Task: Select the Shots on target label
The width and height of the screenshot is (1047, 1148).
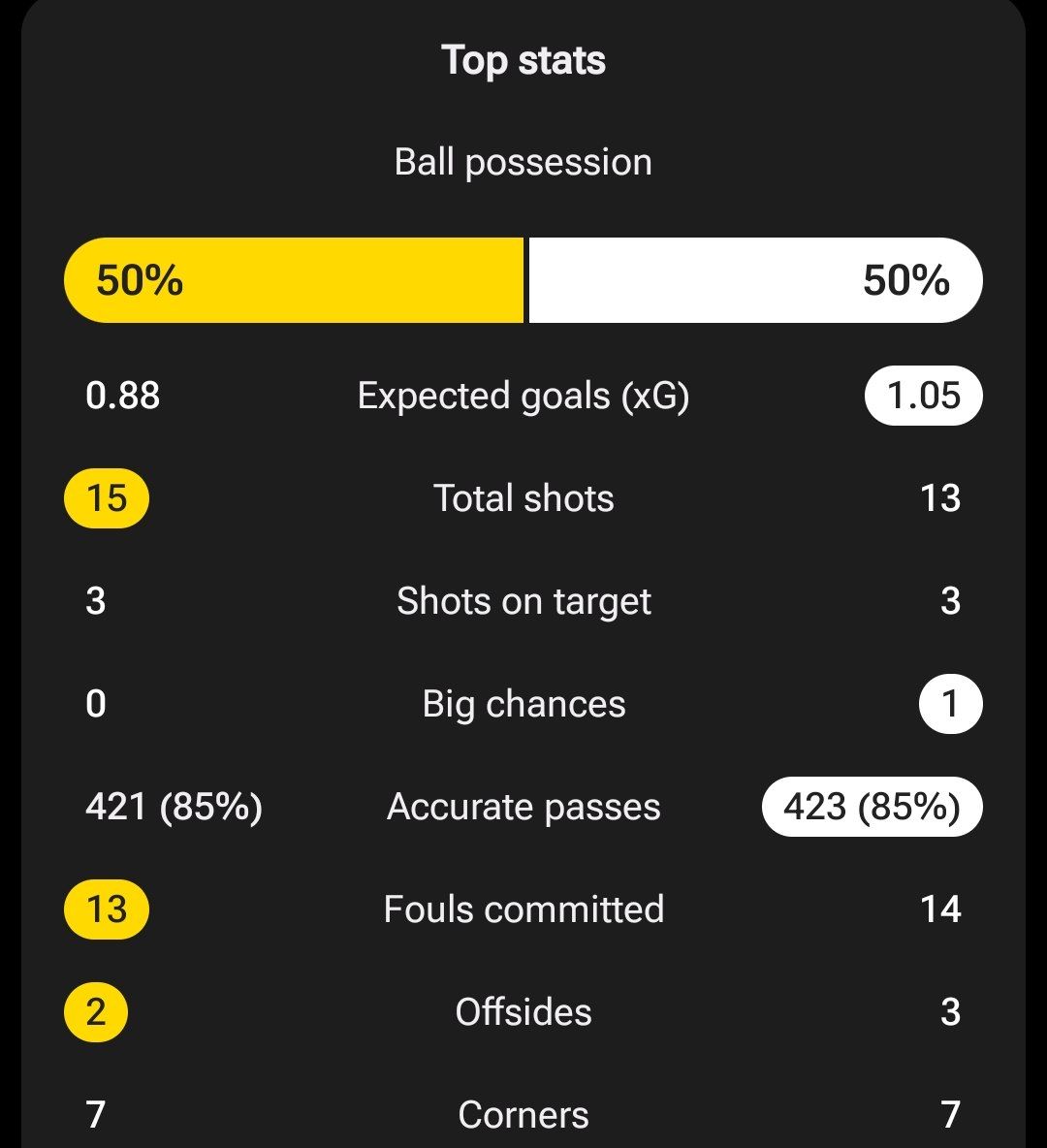Action: coord(523,601)
